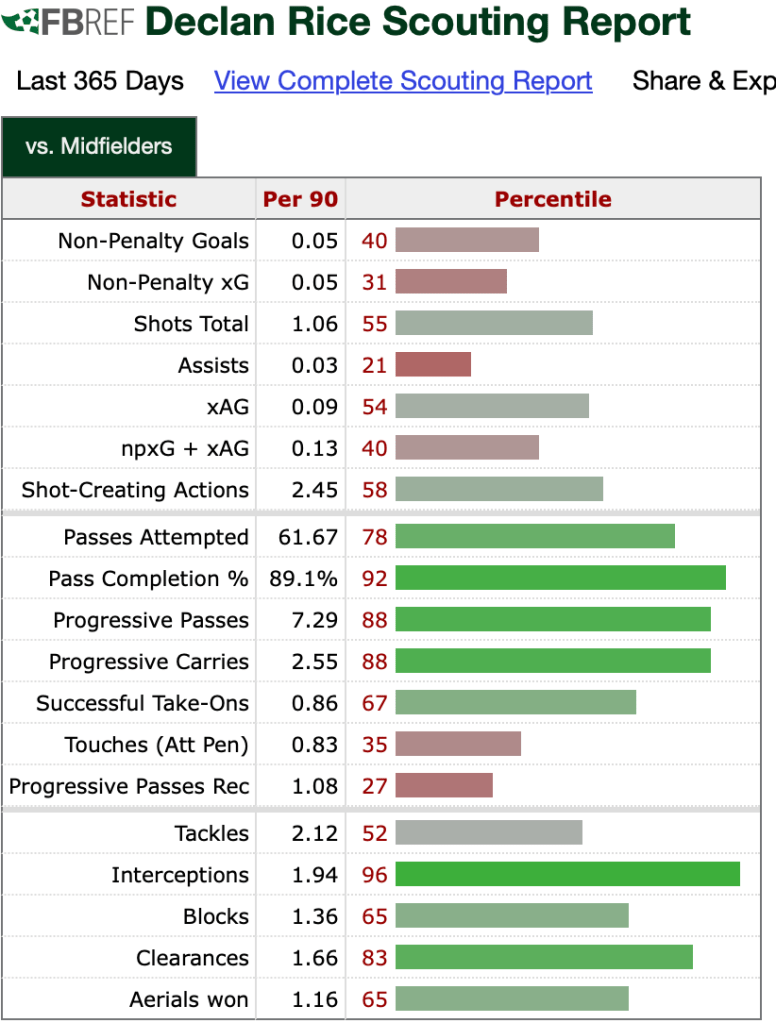Viewport: 776px width, 1023px height.
Task: Open the View Complete Scouting Report link
Action: (403, 81)
